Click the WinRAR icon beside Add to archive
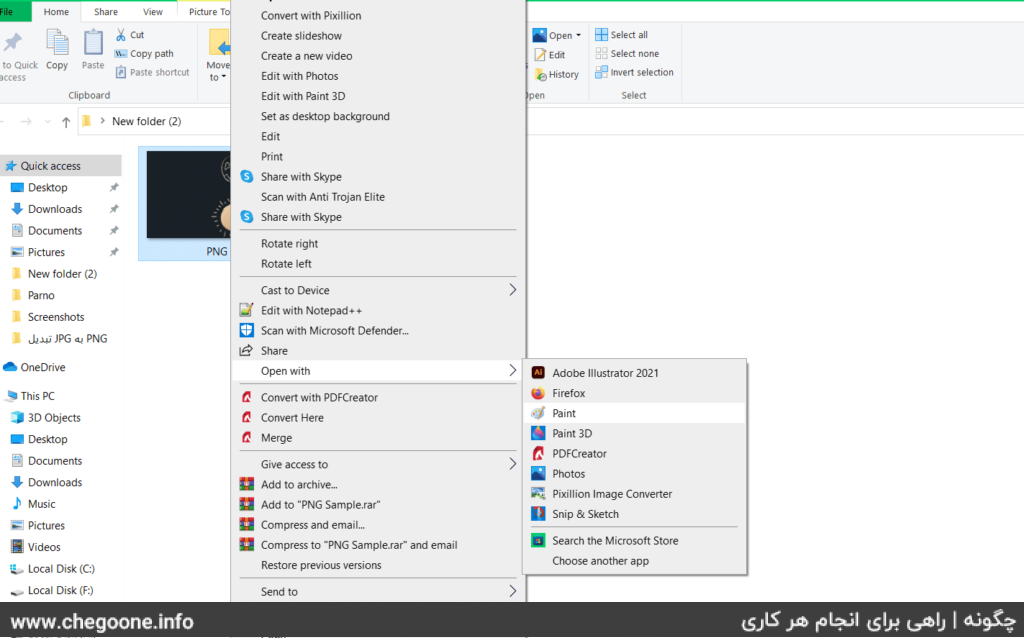 tap(247, 485)
